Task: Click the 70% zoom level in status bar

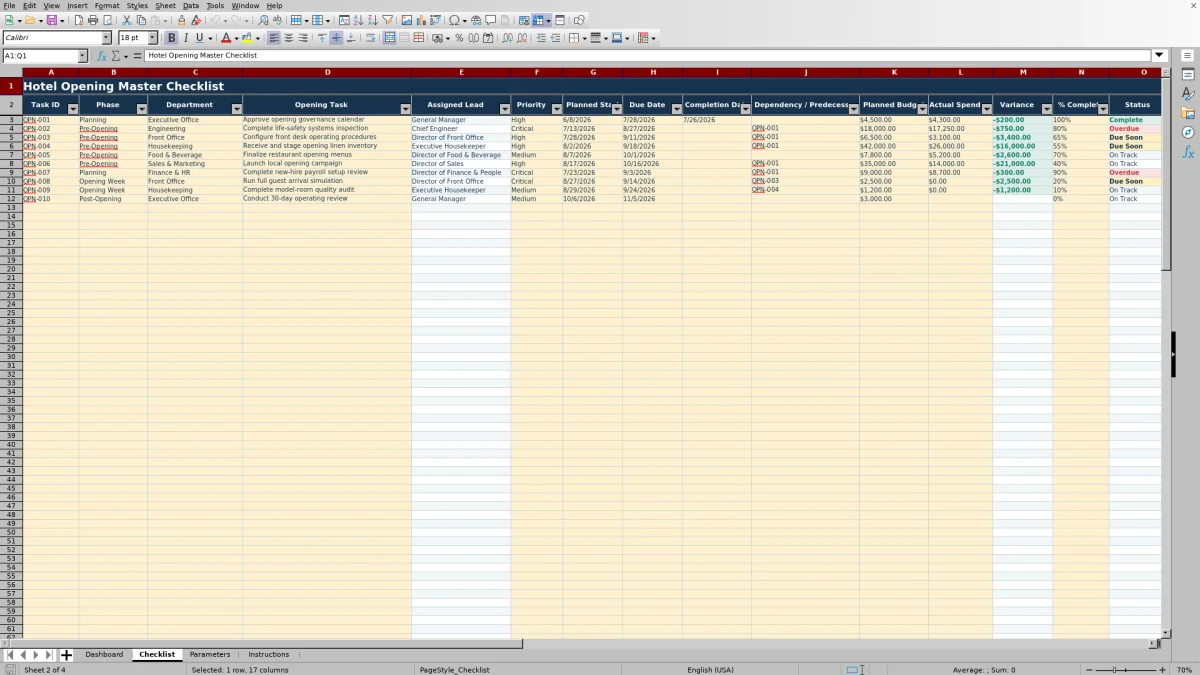Action: (1183, 669)
